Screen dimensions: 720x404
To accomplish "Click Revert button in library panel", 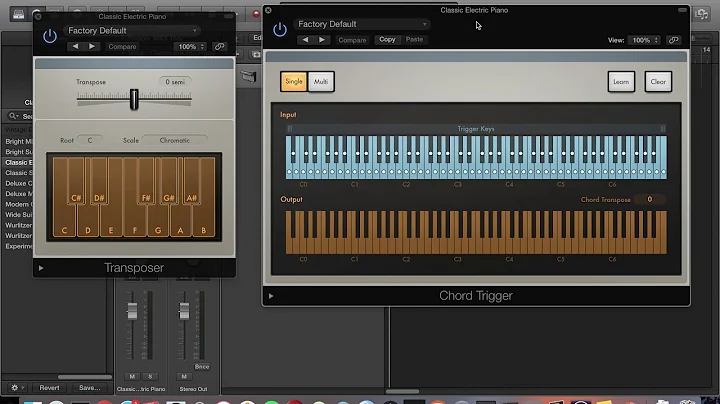I will (49, 388).
